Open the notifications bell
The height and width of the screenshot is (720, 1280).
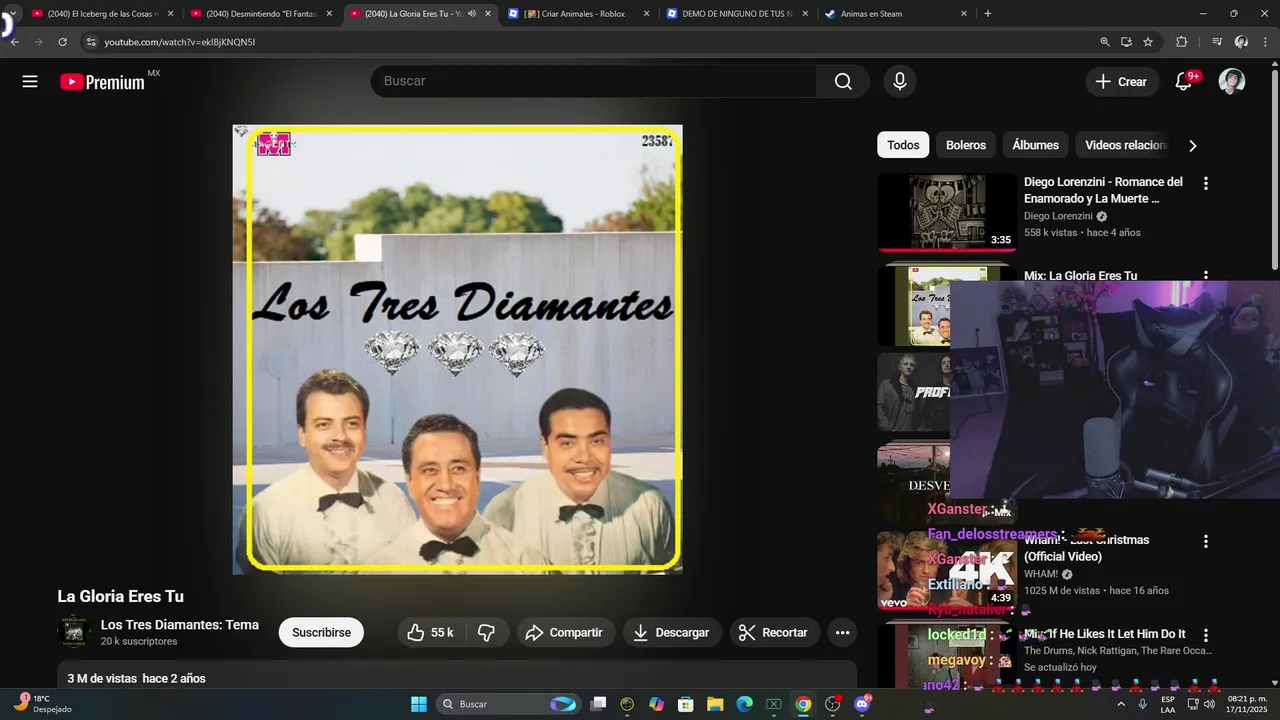click(x=1184, y=82)
